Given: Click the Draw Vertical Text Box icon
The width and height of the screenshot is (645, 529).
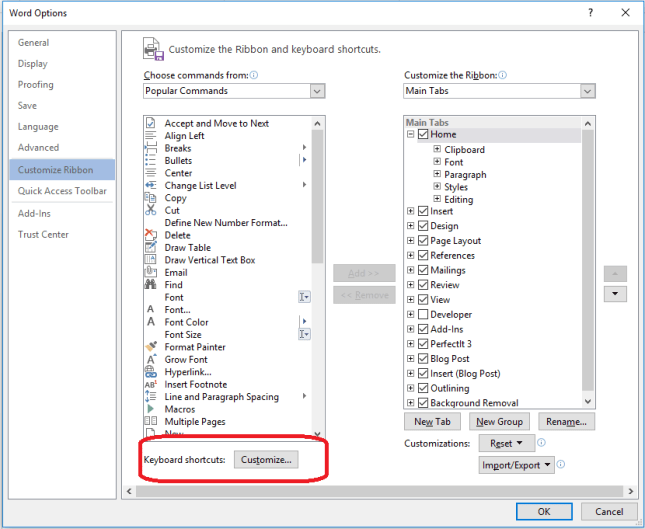Looking at the screenshot, I should (x=151, y=260).
